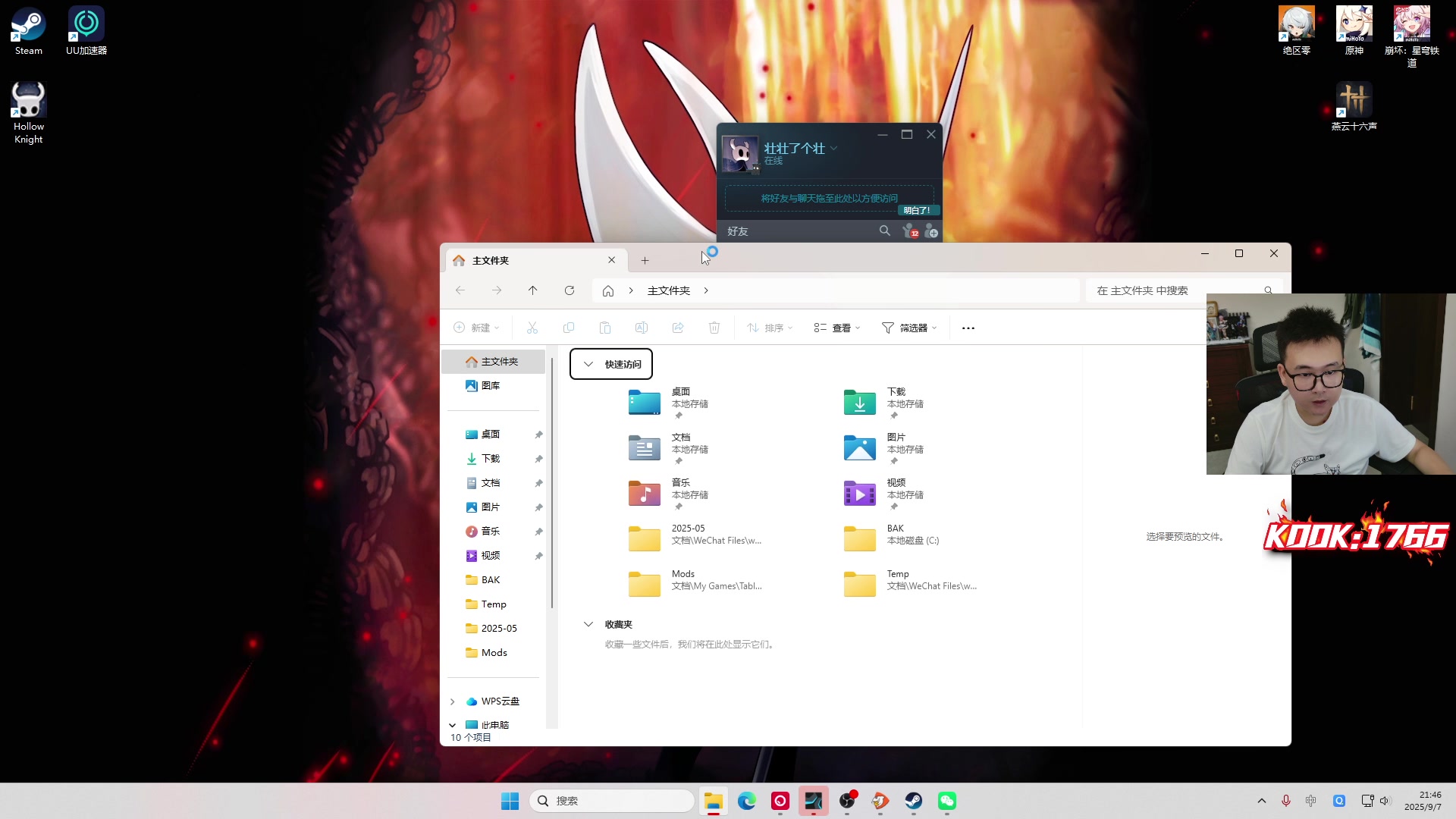Image resolution: width=1456 pixels, height=819 pixels.
Task: Select 下载 in the navigation sidebar
Action: point(493,459)
